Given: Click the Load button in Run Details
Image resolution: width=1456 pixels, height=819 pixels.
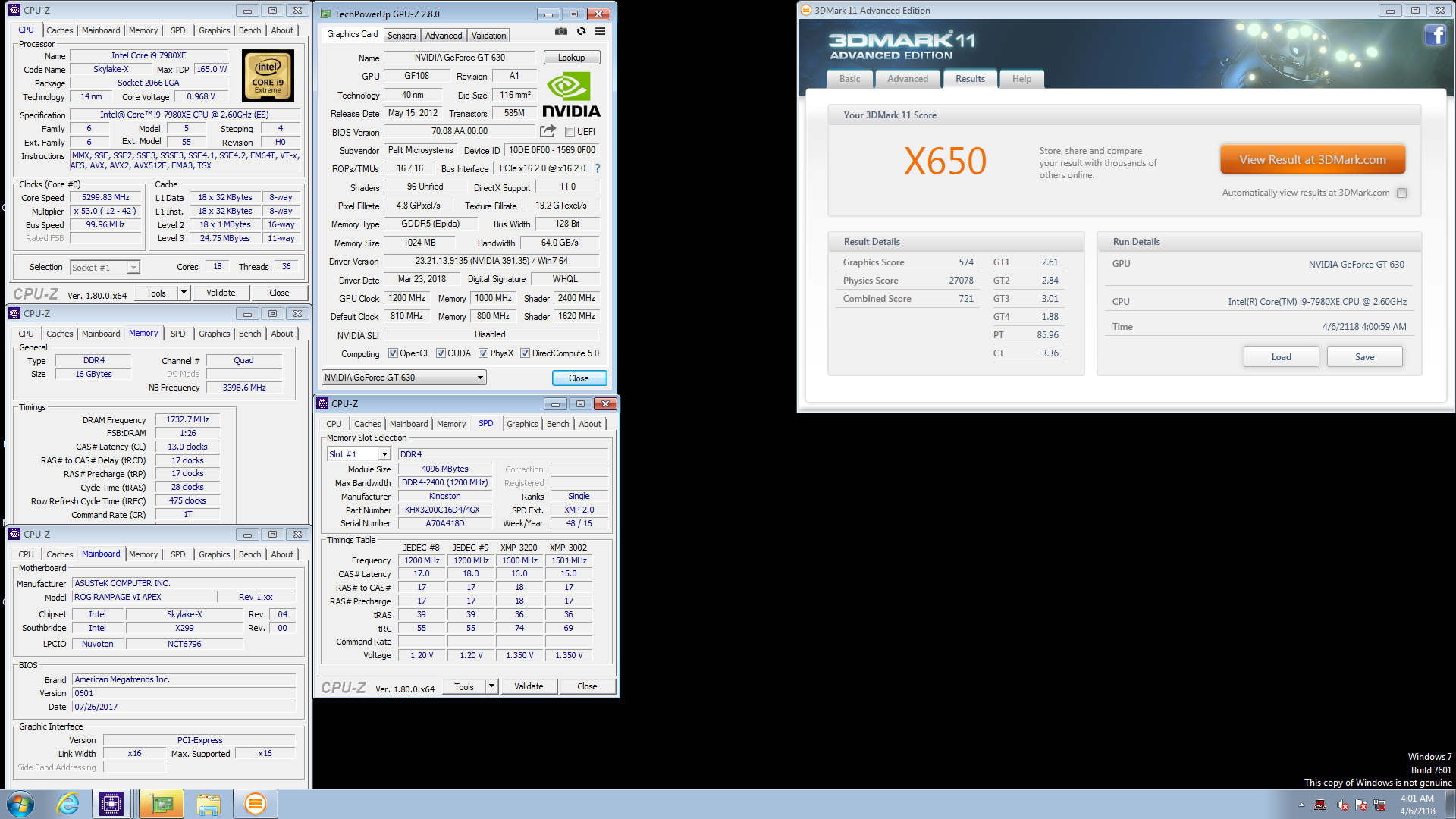Looking at the screenshot, I should tap(1282, 357).
